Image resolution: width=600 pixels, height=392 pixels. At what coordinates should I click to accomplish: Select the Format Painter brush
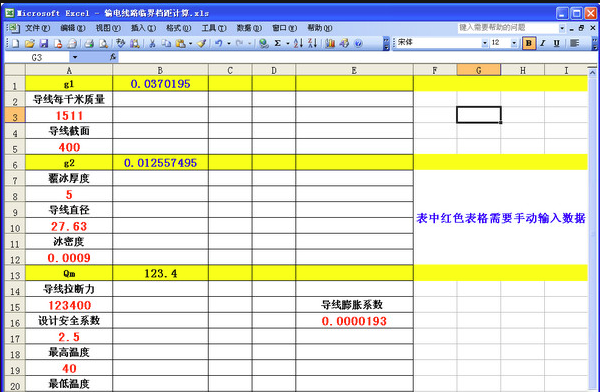pyautogui.click(x=202, y=43)
